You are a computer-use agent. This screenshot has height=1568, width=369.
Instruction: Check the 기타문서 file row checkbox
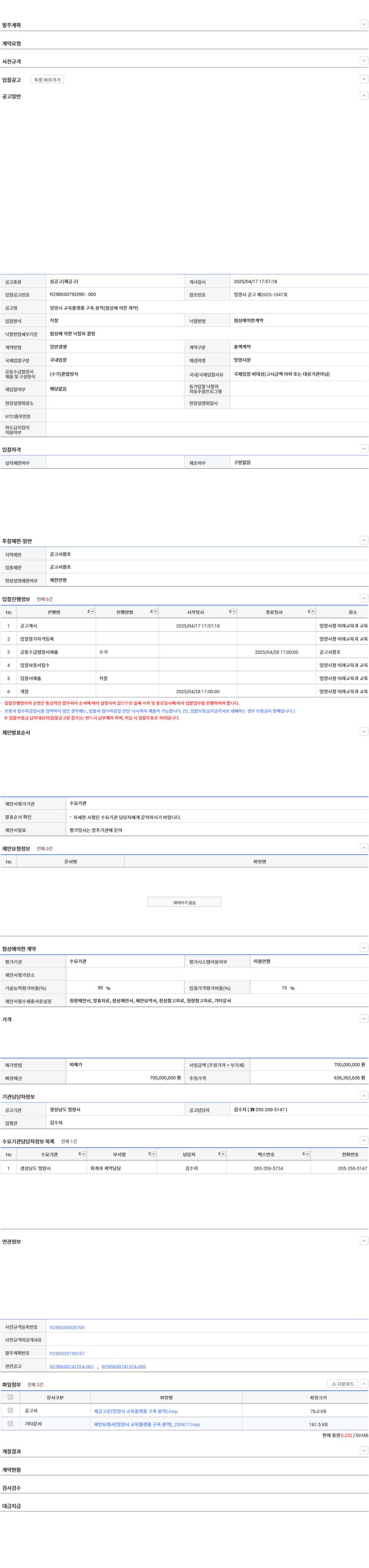tap(10, 1424)
